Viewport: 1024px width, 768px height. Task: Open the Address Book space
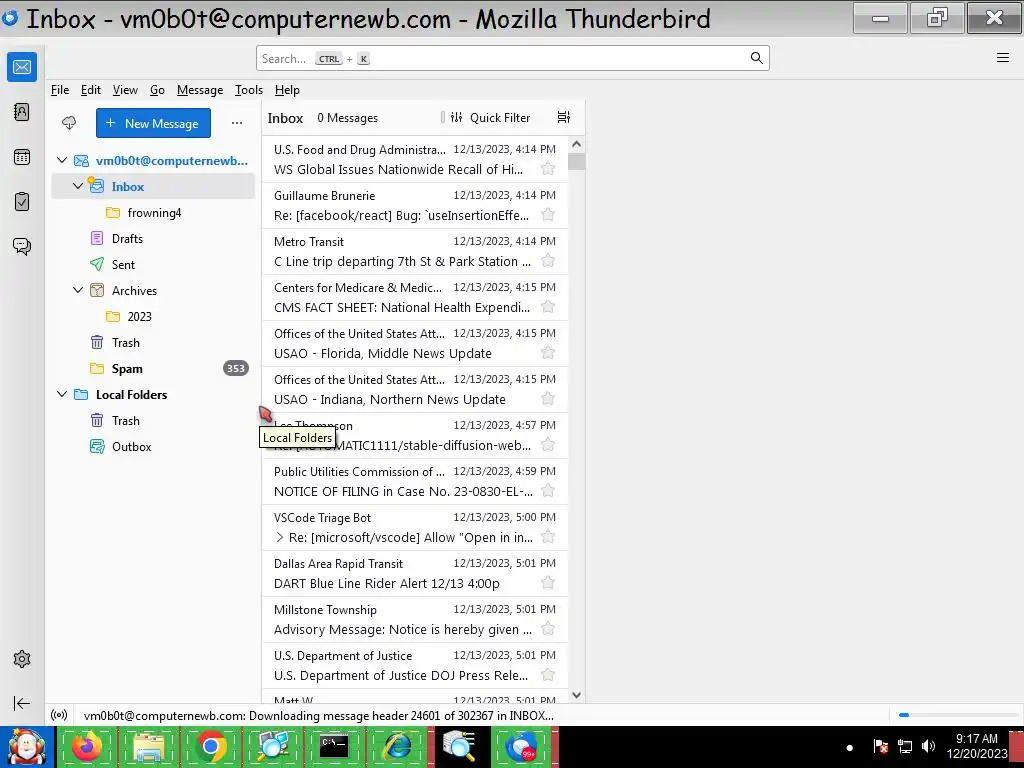coord(22,112)
